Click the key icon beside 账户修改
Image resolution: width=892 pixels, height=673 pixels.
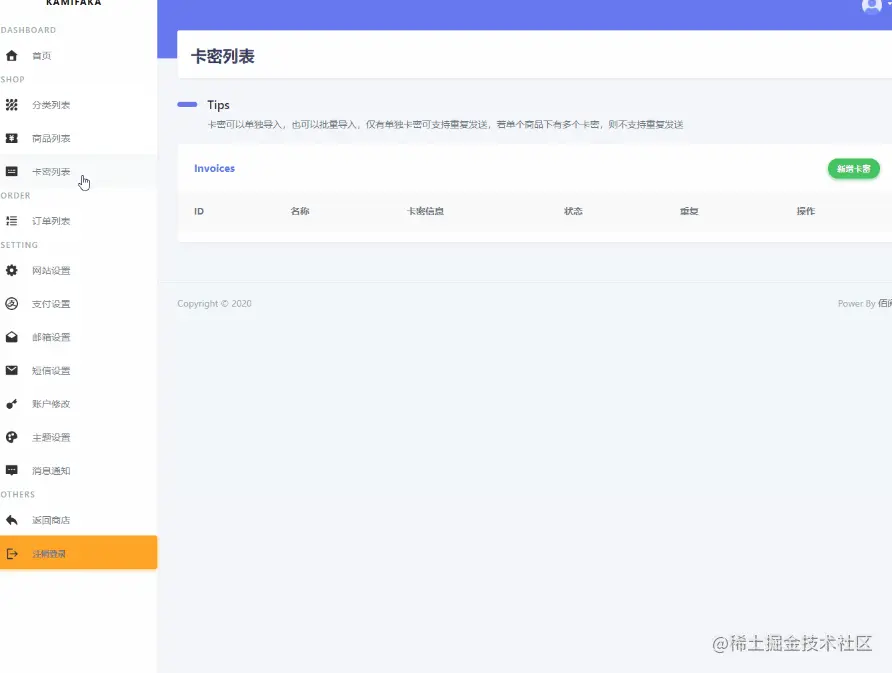[x=11, y=404]
